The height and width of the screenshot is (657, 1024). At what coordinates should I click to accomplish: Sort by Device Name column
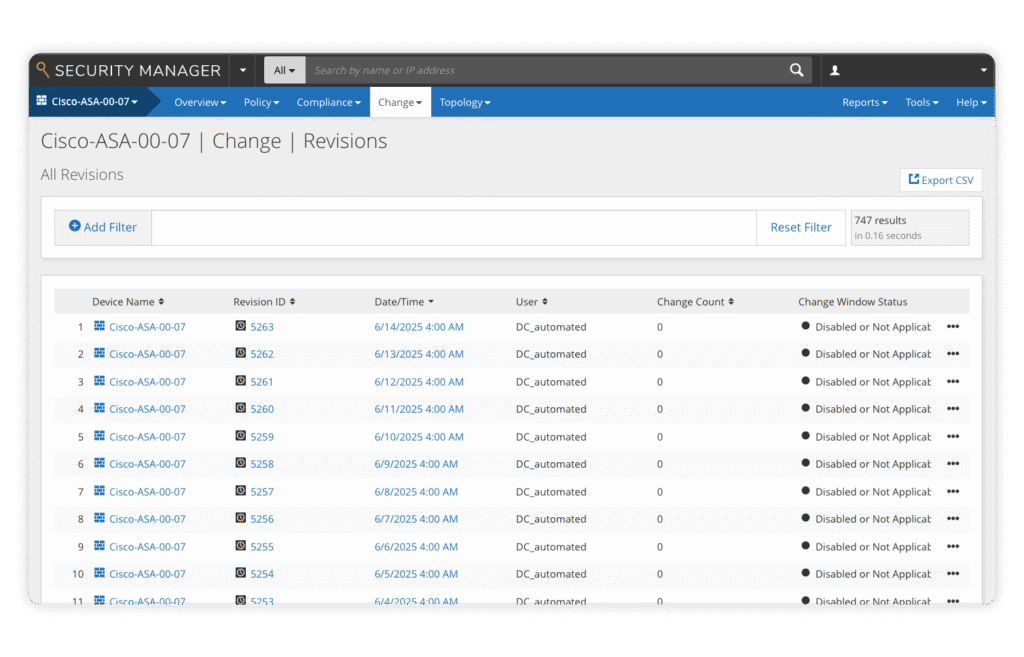[x=128, y=302]
